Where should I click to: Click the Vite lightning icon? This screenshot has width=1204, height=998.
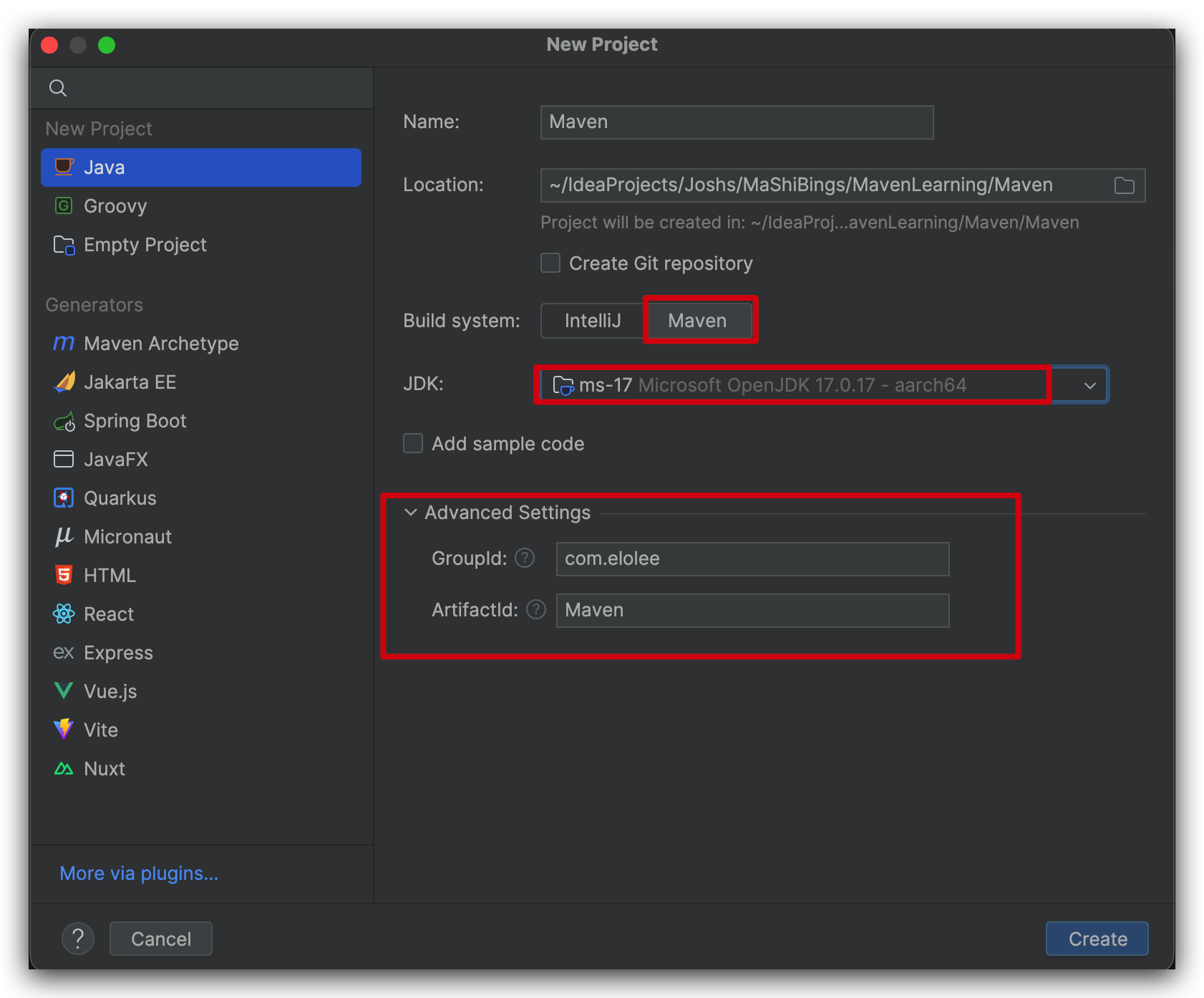click(64, 730)
